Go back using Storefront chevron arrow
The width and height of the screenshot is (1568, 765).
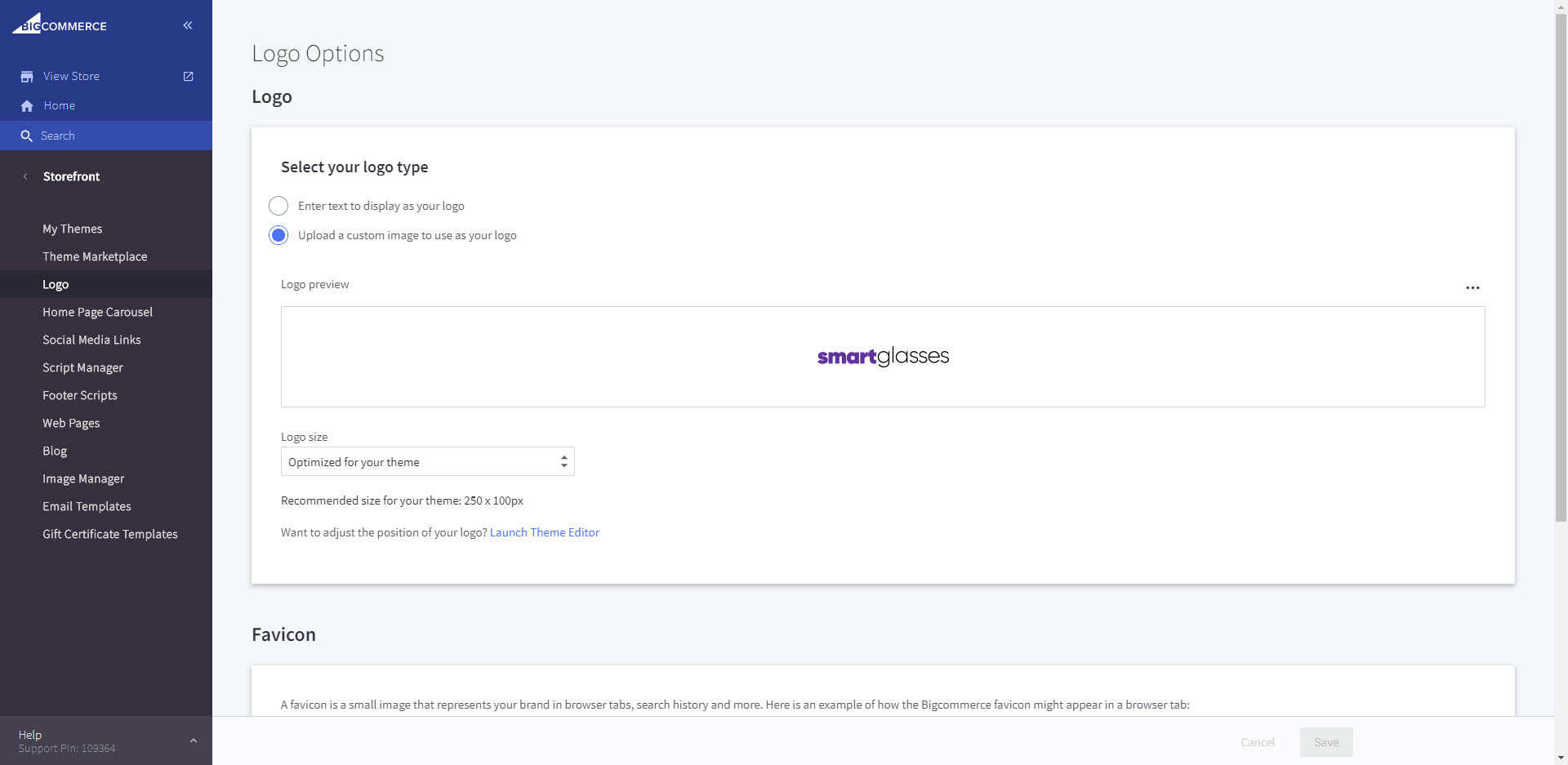tap(25, 176)
